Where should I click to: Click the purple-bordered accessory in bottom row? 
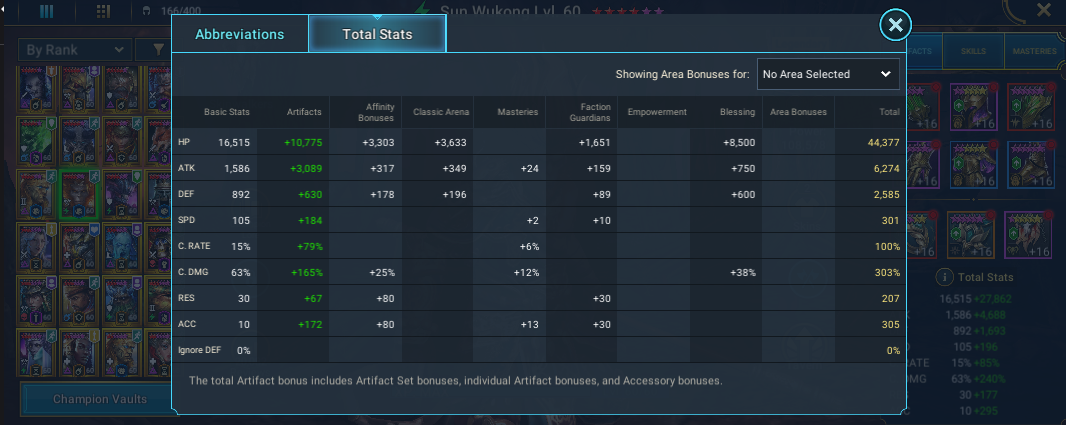point(1029,235)
